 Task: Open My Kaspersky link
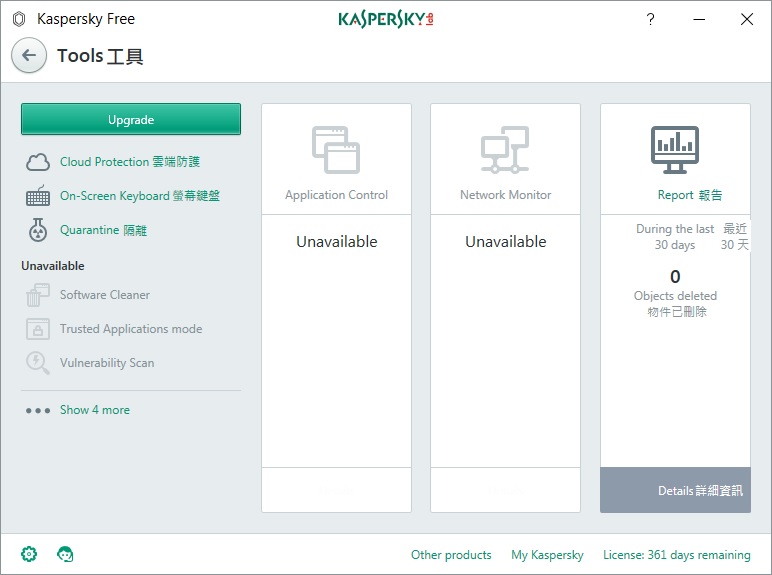tap(547, 555)
